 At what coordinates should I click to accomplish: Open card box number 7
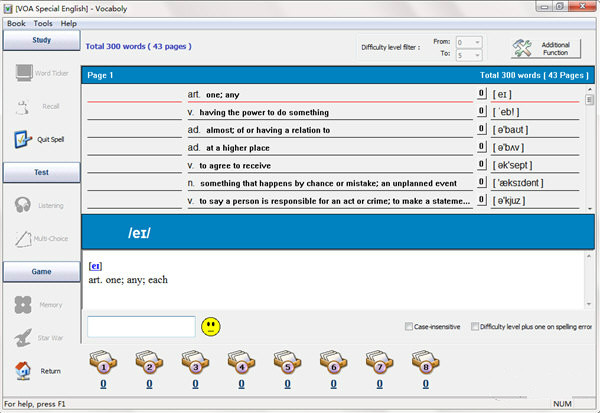coord(380,362)
